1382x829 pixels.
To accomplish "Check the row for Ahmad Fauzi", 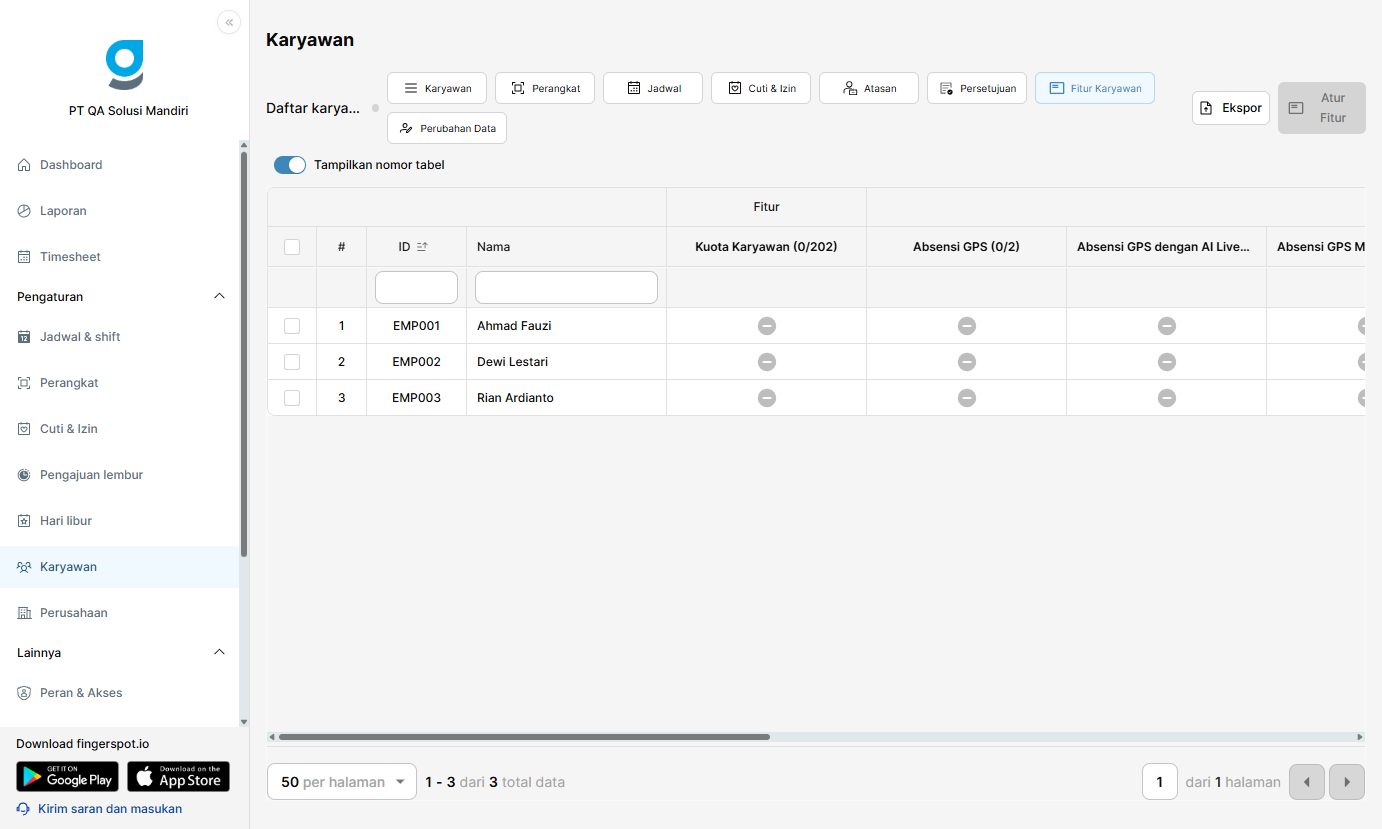I will [x=292, y=326].
